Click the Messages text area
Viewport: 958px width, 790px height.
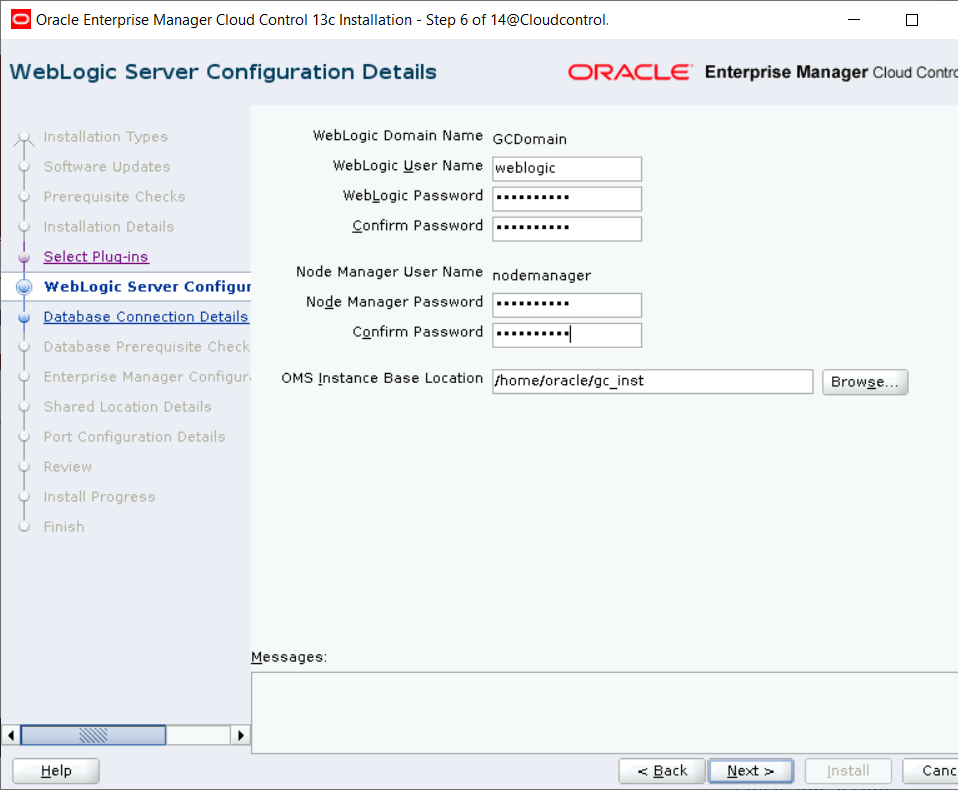[604, 712]
